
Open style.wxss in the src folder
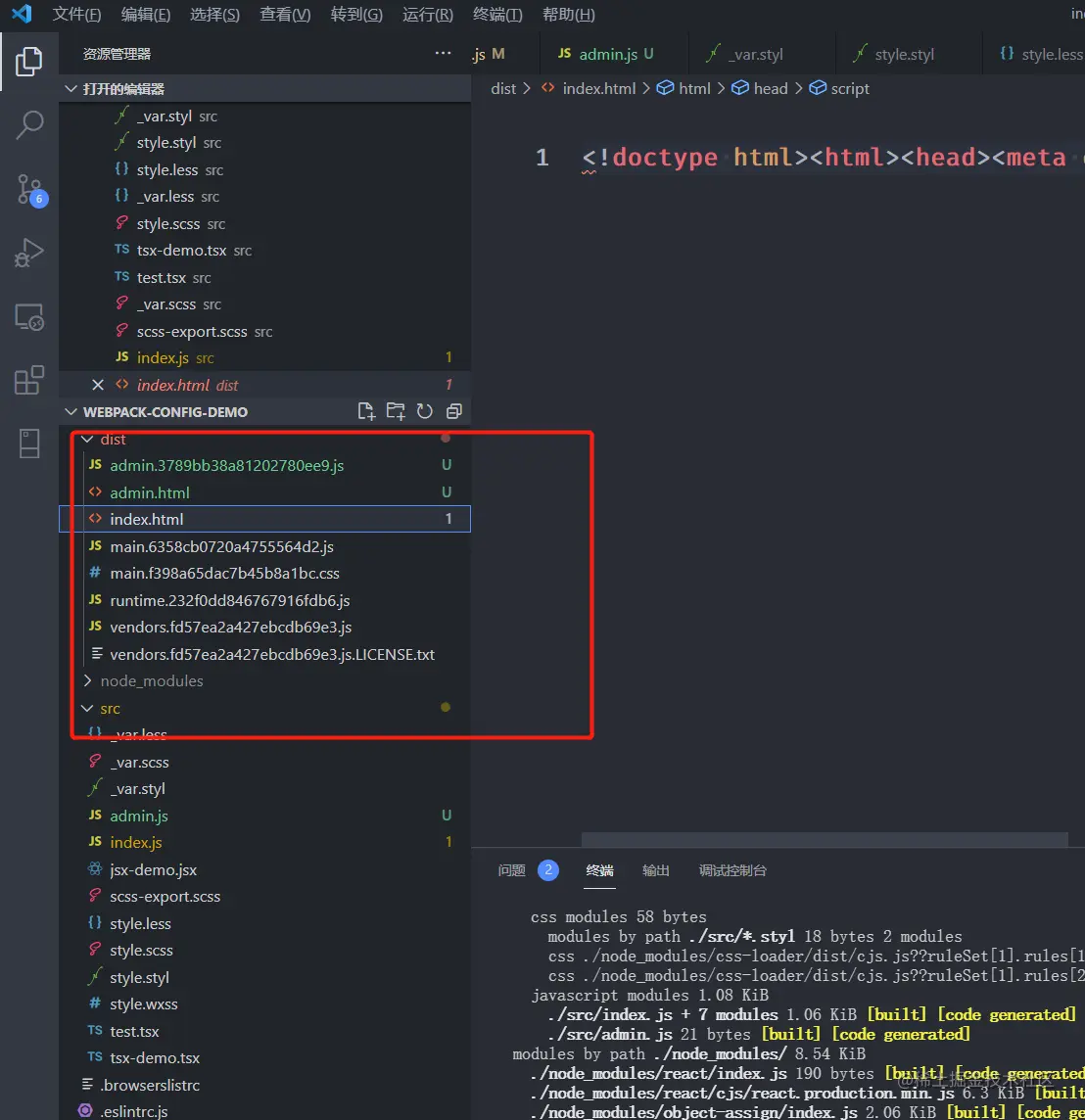click(x=264, y=1004)
